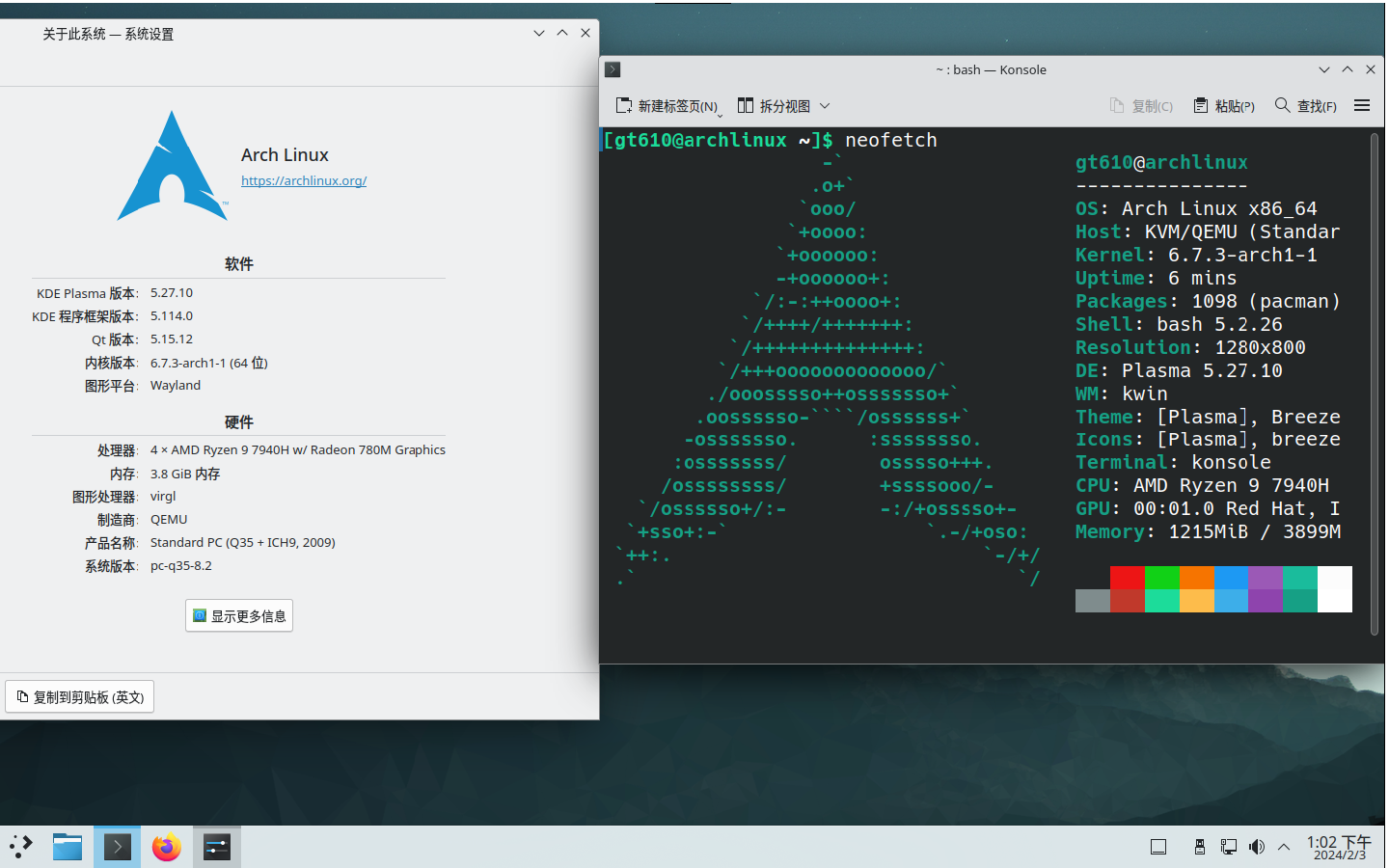Click the Konsole taskbar icon

point(117,847)
